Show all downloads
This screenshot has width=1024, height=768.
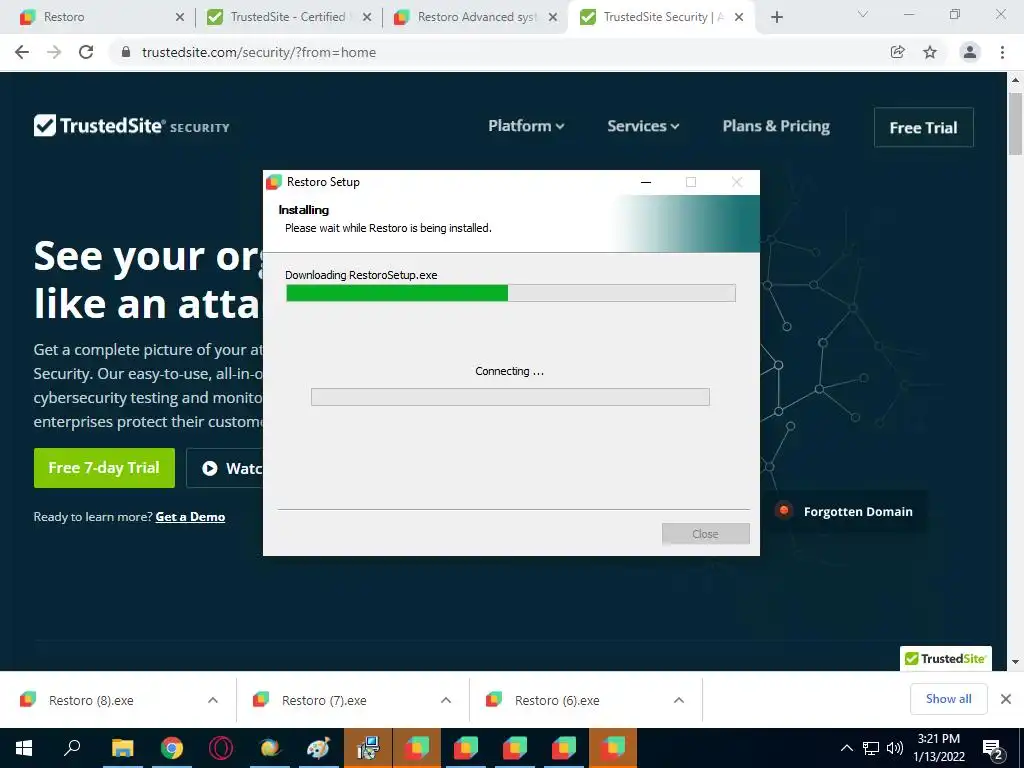pos(948,699)
